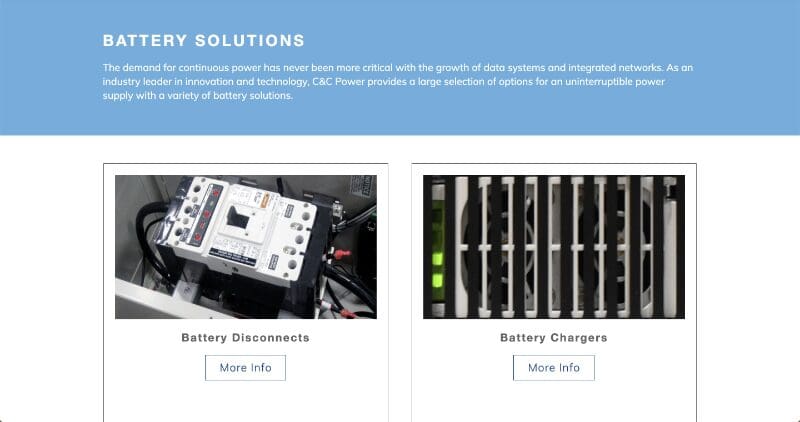Click the red indicator strip on breaker
Image resolution: width=800 pixels, height=422 pixels.
coord(208,213)
